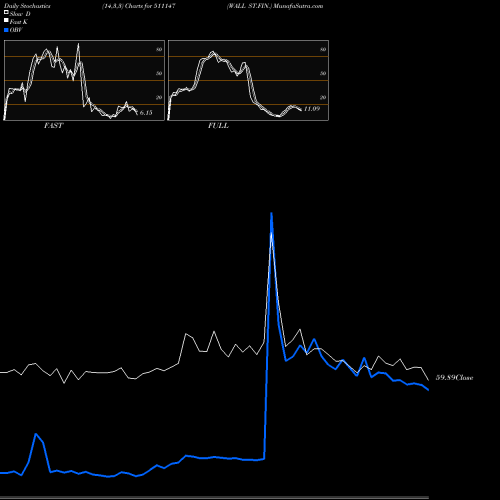This screenshot has width=500, height=500.
Task: Click the '(14,3,3) Charts for 511147' text
Action: [139, 6]
